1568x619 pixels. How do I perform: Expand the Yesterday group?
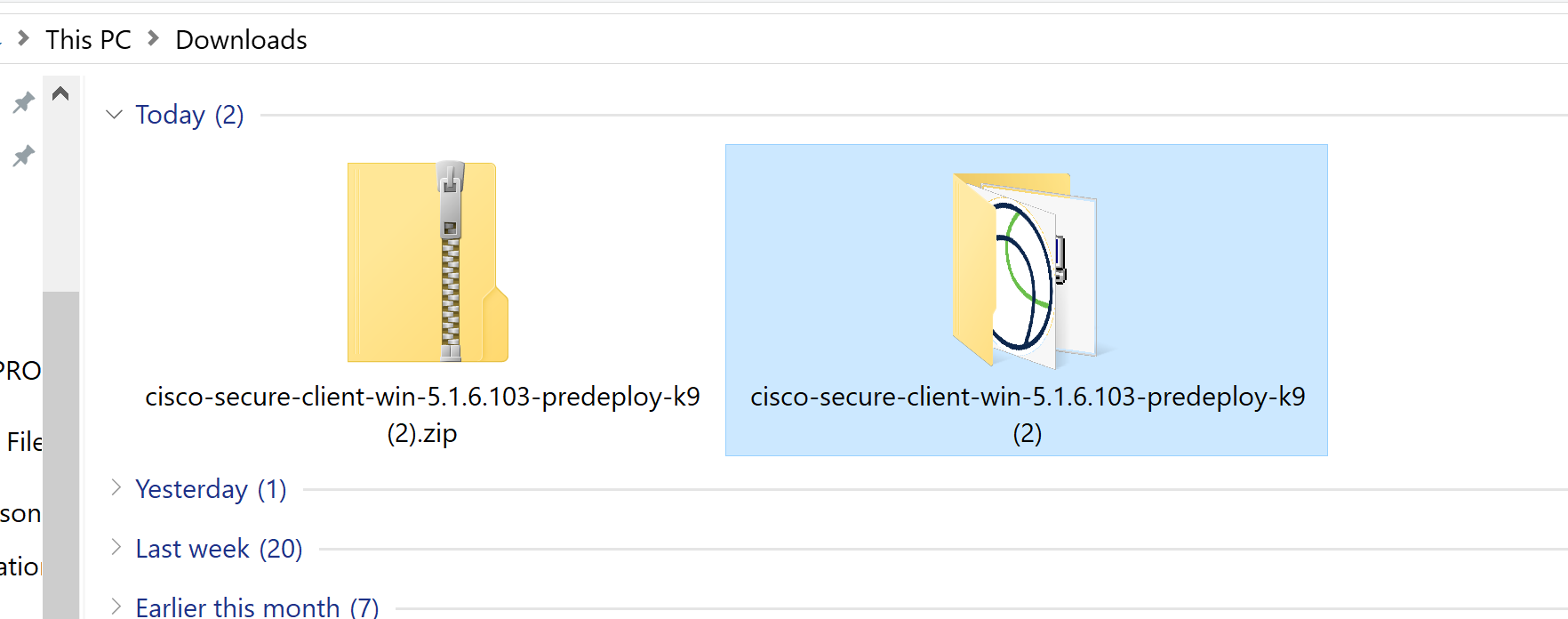pyautogui.click(x=116, y=487)
